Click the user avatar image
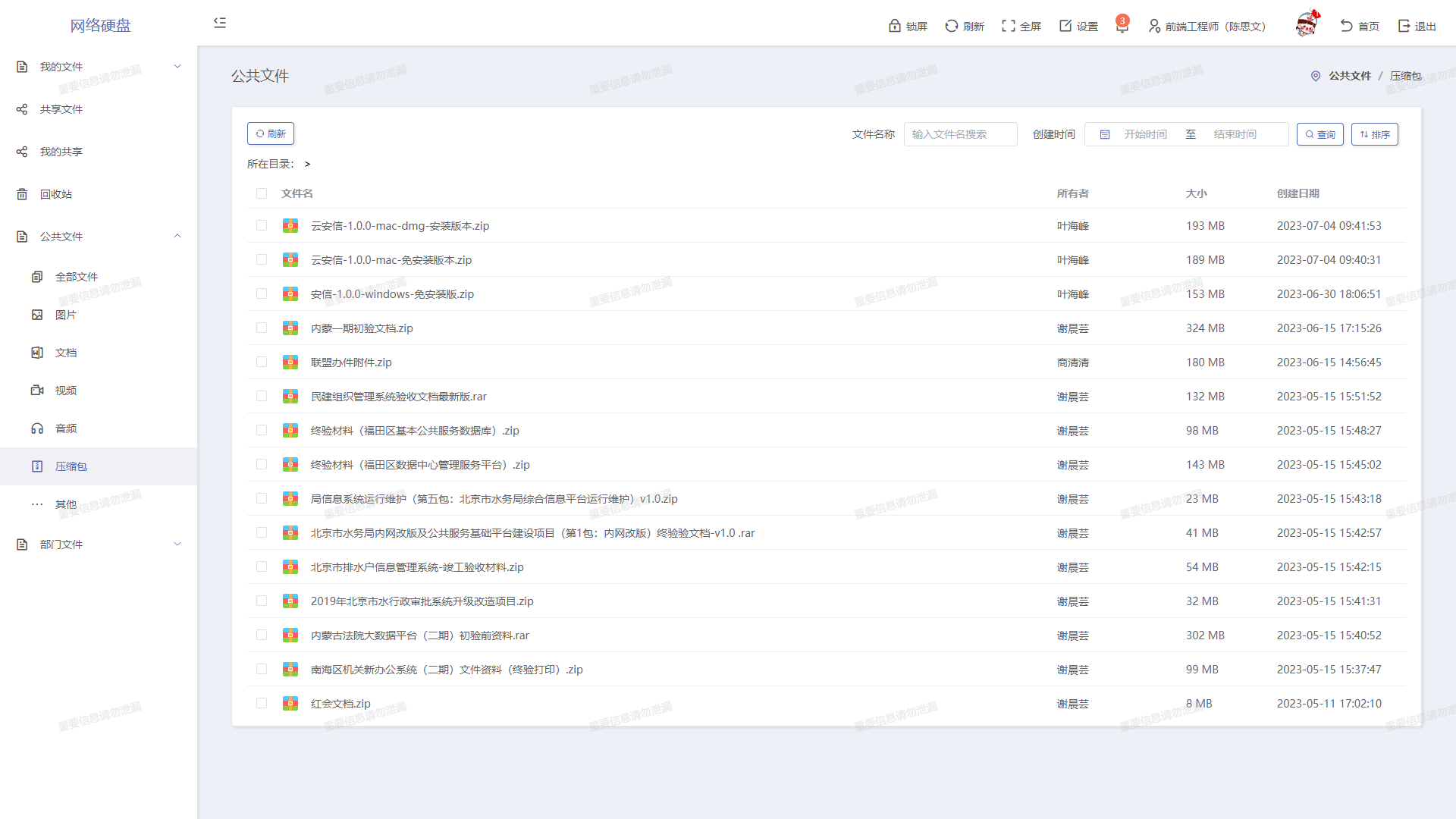 tap(1306, 25)
